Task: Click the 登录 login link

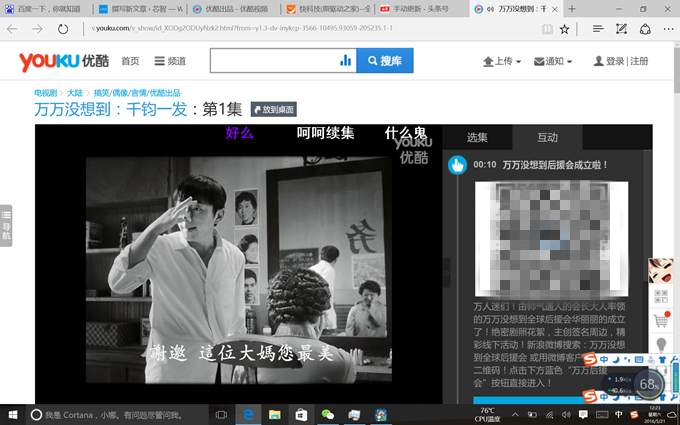Action: (615, 61)
